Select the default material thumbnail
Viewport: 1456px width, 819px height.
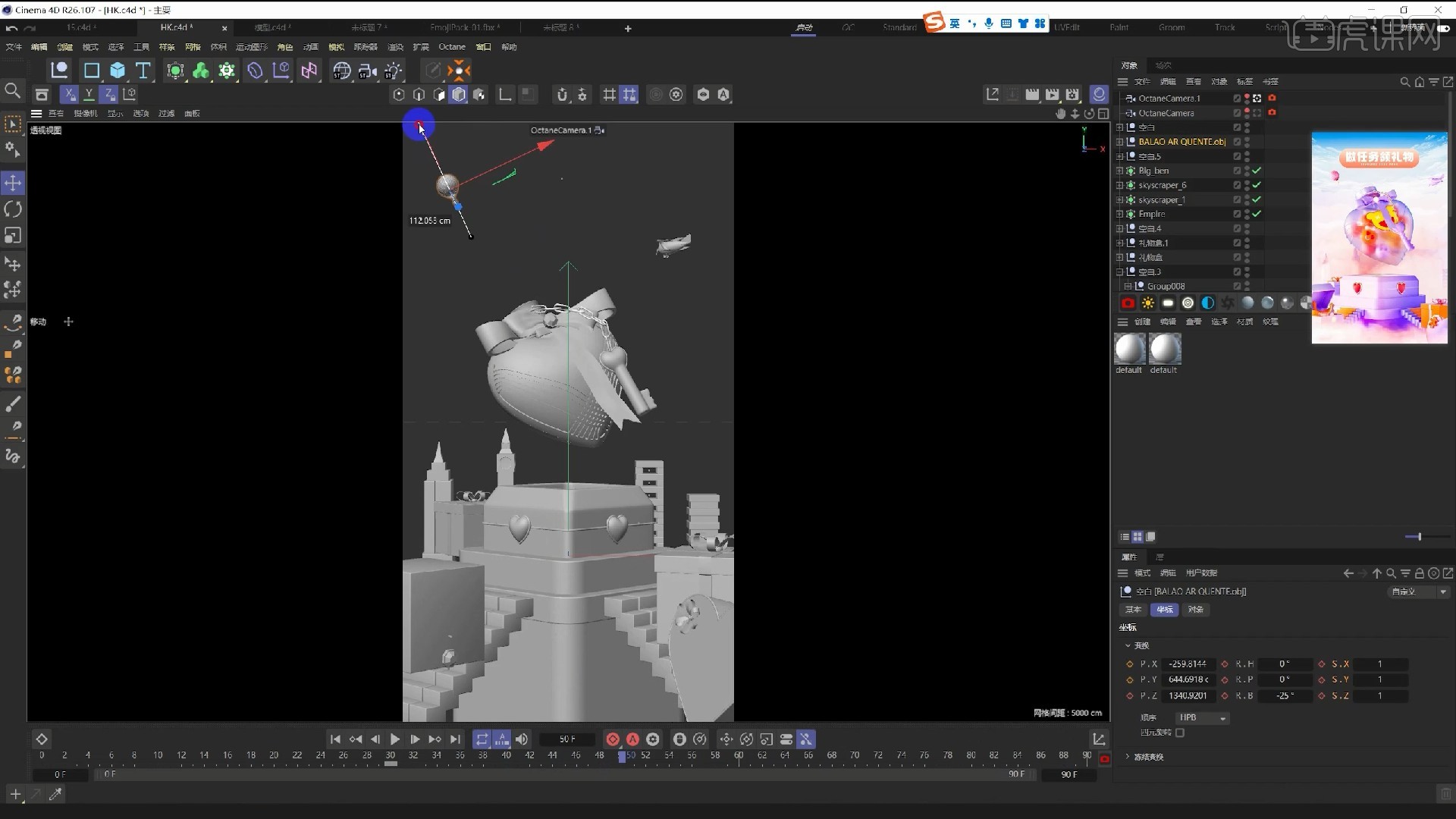coord(1128,349)
